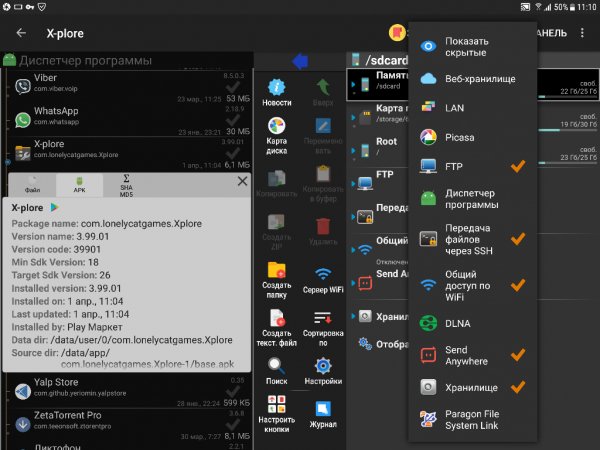This screenshot has width=600, height=450.
Task: Expand the FTP entry in right pane
Action: tap(353, 184)
